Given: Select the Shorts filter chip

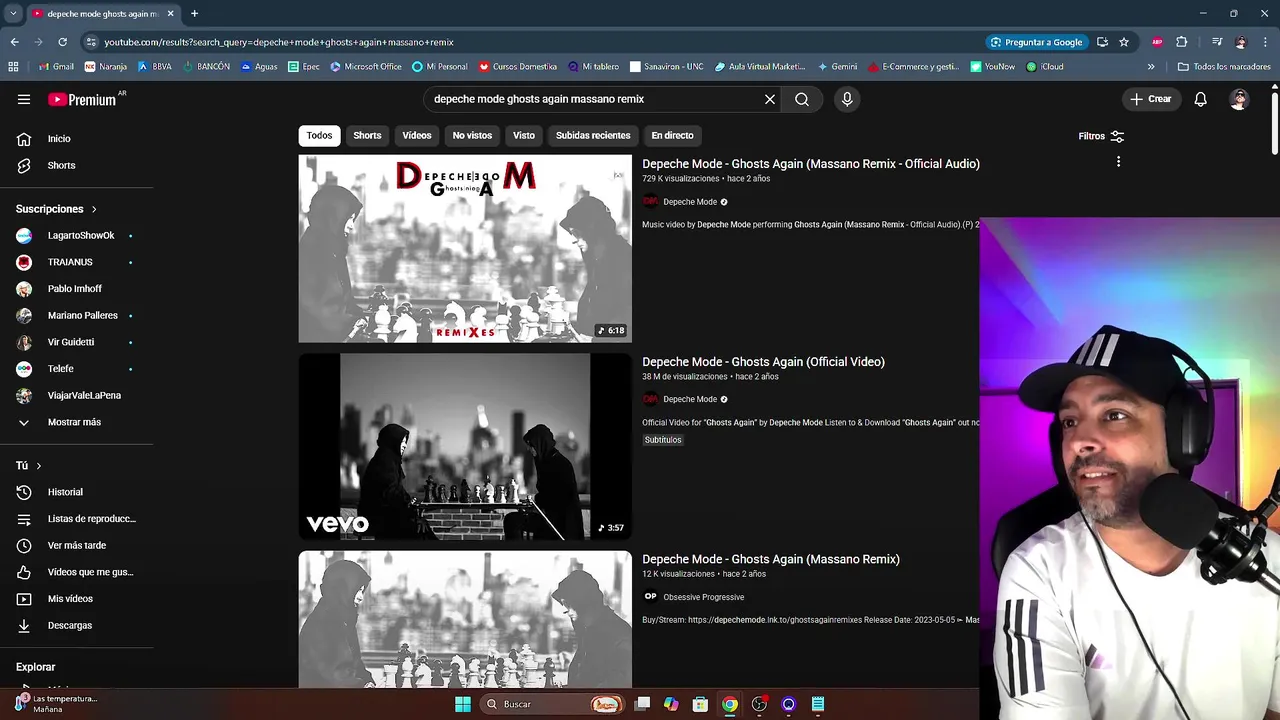Looking at the screenshot, I should 367,135.
